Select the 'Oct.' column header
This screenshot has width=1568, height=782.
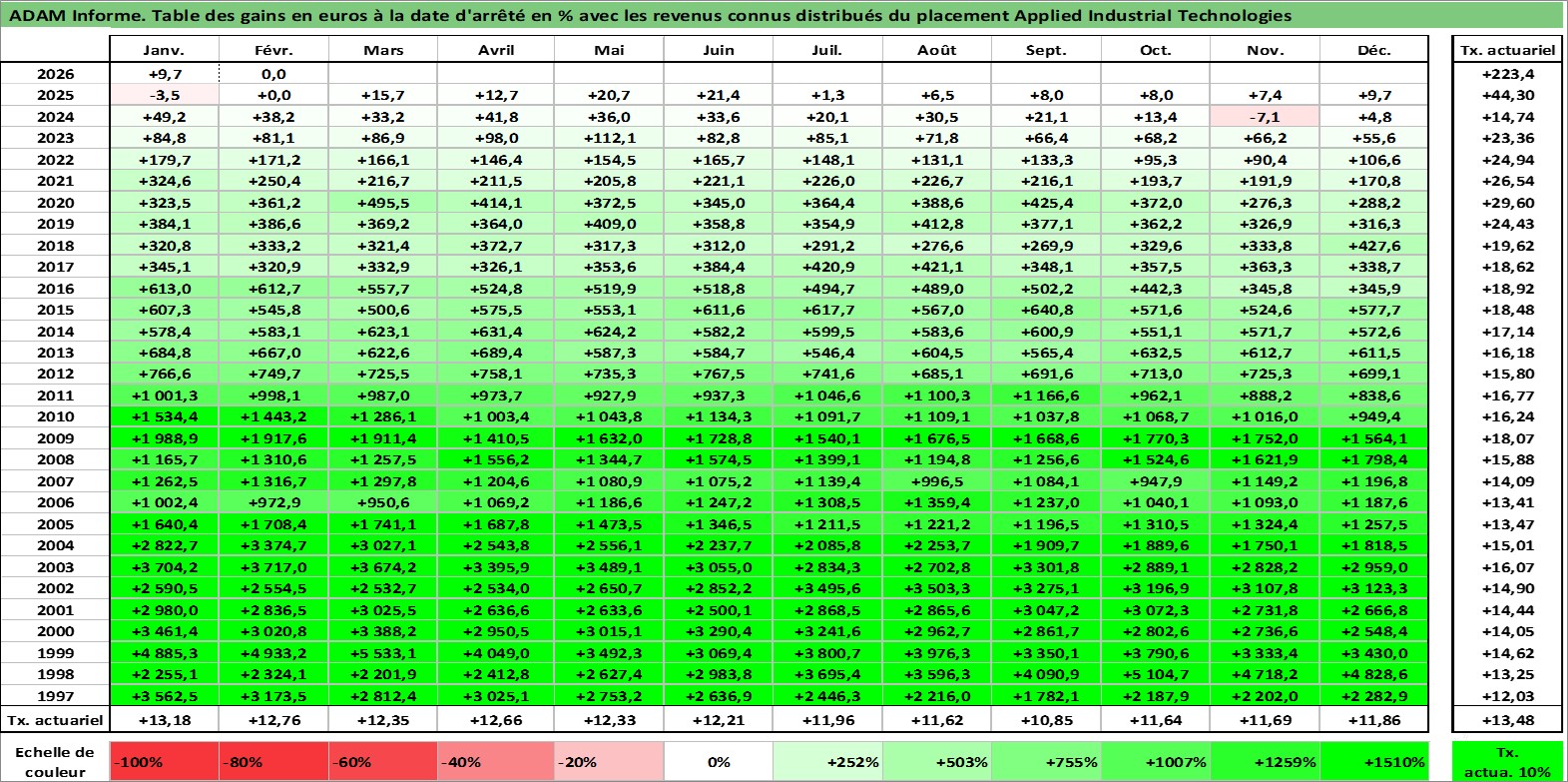(x=1156, y=50)
